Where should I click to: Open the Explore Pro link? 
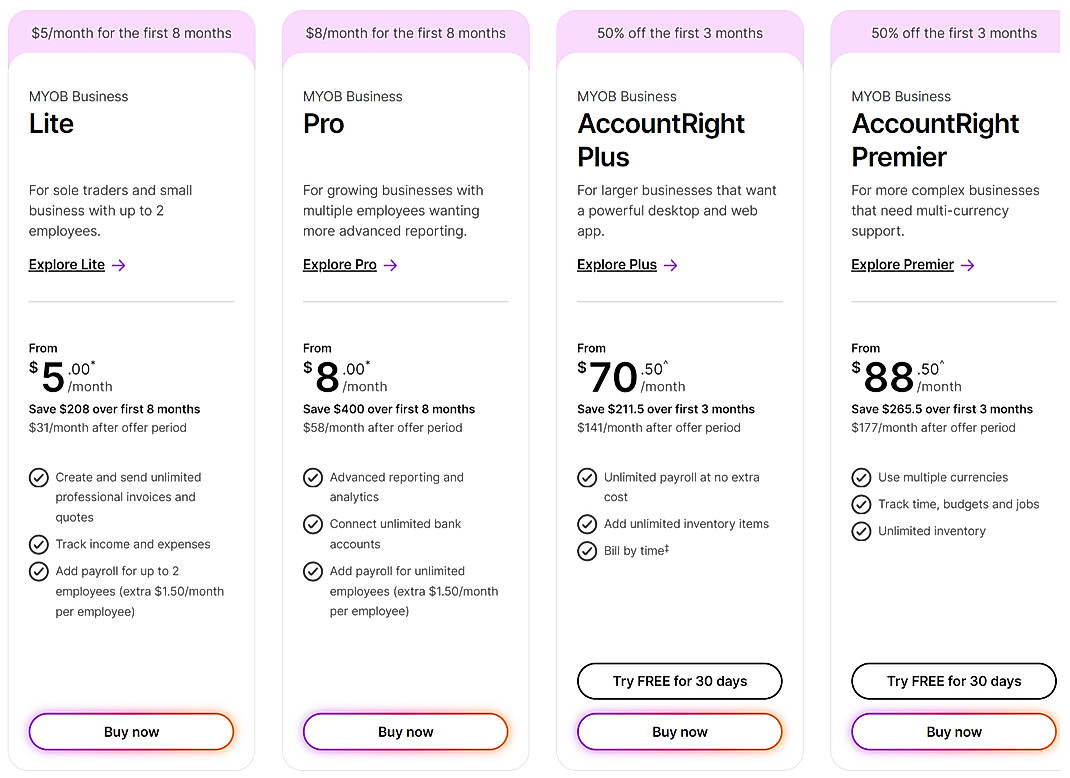[340, 265]
